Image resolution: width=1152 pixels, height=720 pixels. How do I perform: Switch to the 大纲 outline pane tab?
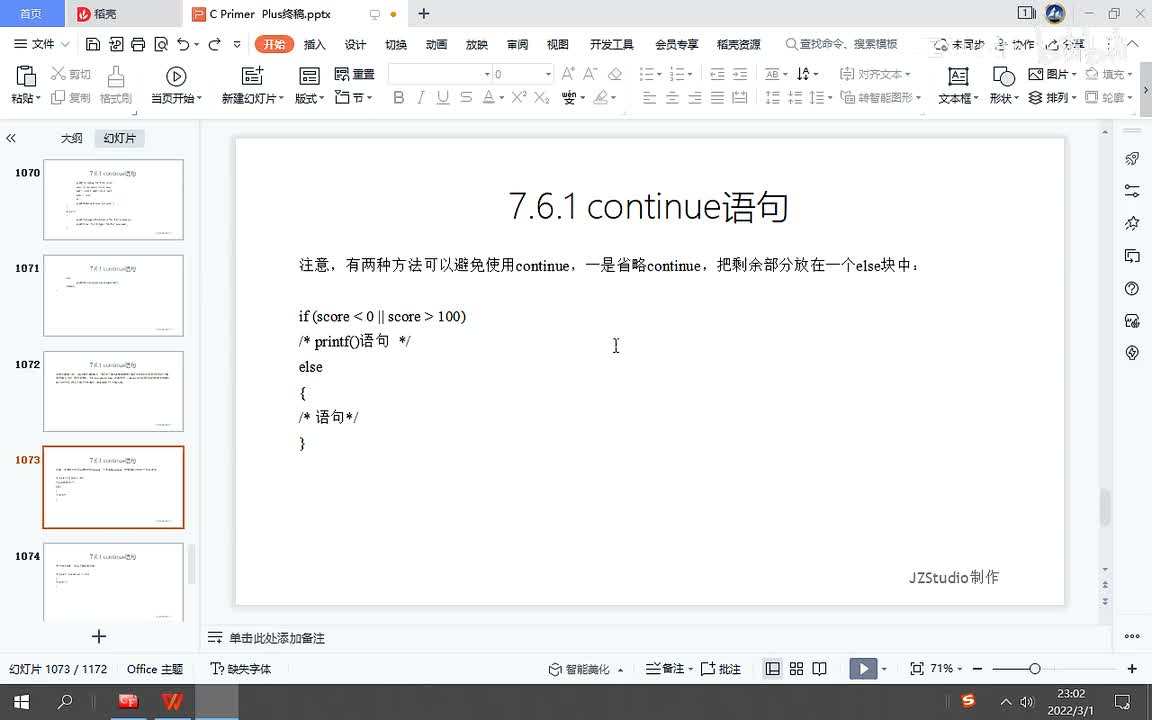(x=71, y=138)
